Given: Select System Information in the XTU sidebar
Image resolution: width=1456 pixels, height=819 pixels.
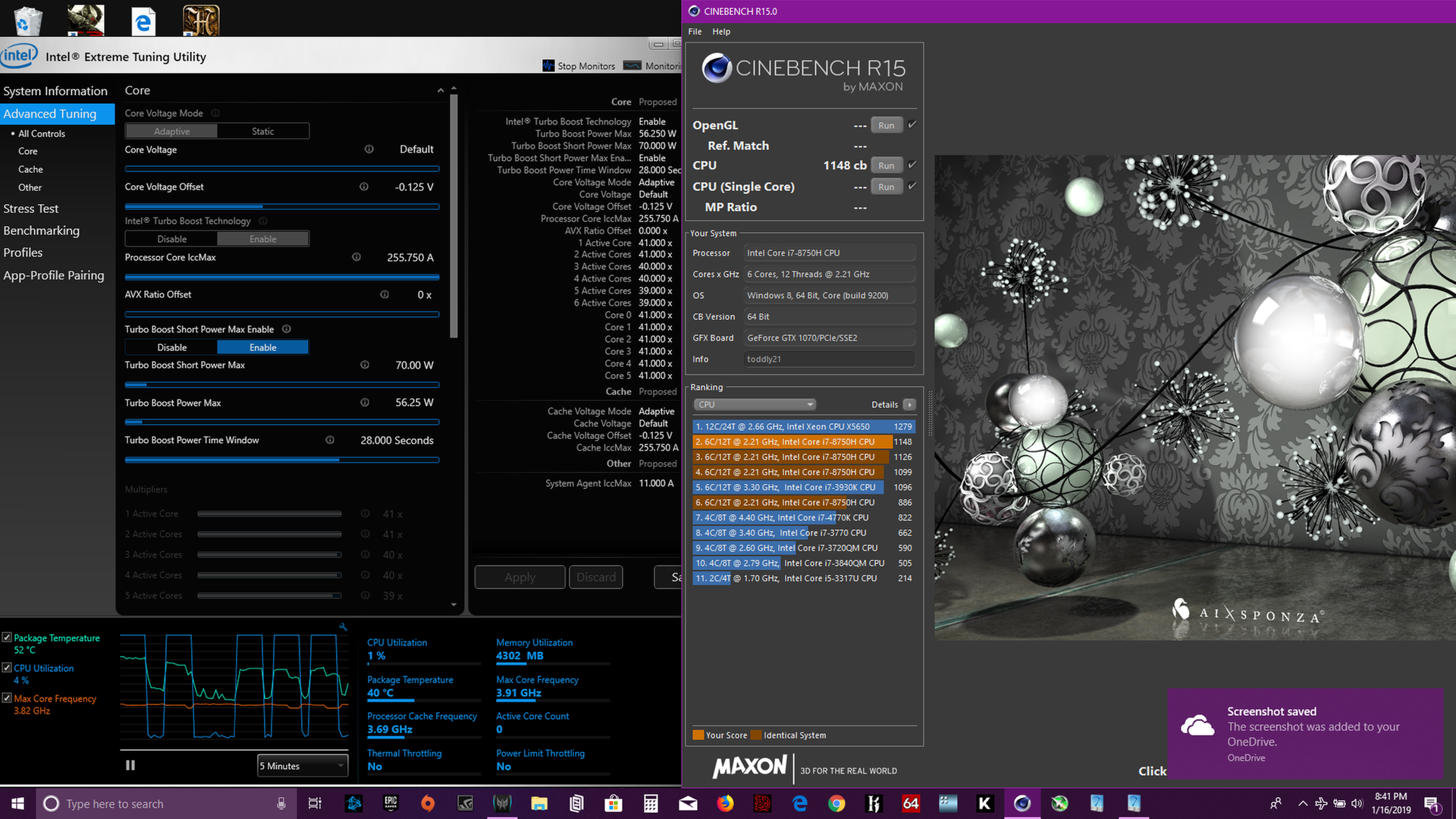Looking at the screenshot, I should [55, 91].
